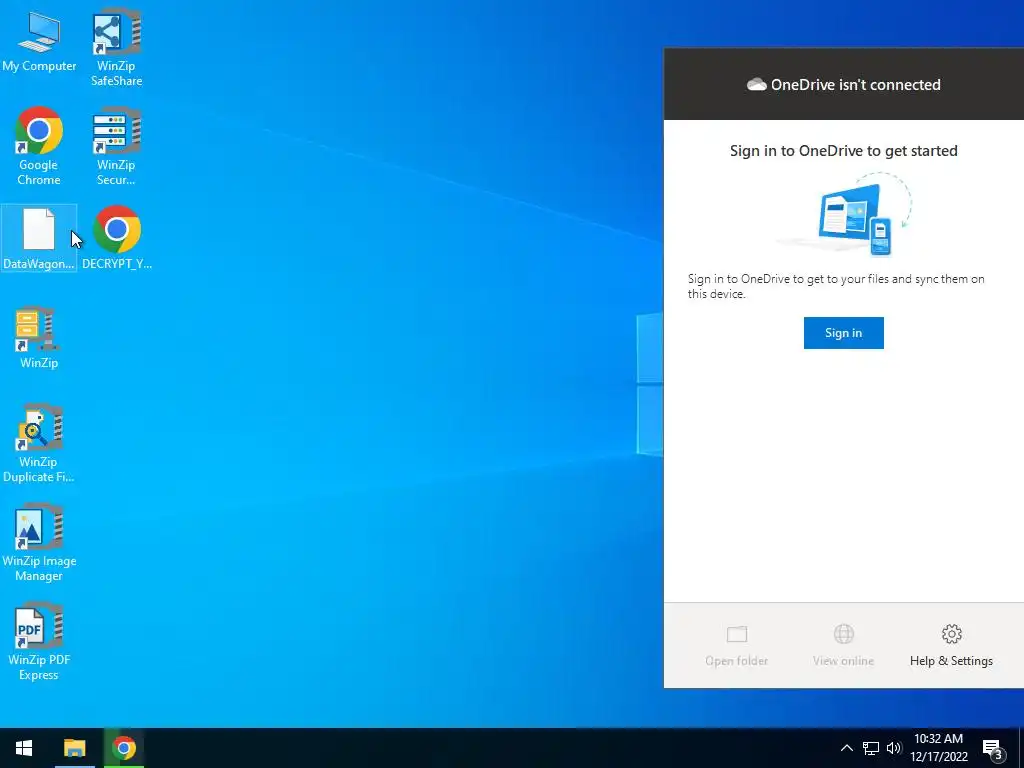The image size is (1024, 768).
Task: Select the WinZip desktop shortcut
Action: (x=39, y=338)
